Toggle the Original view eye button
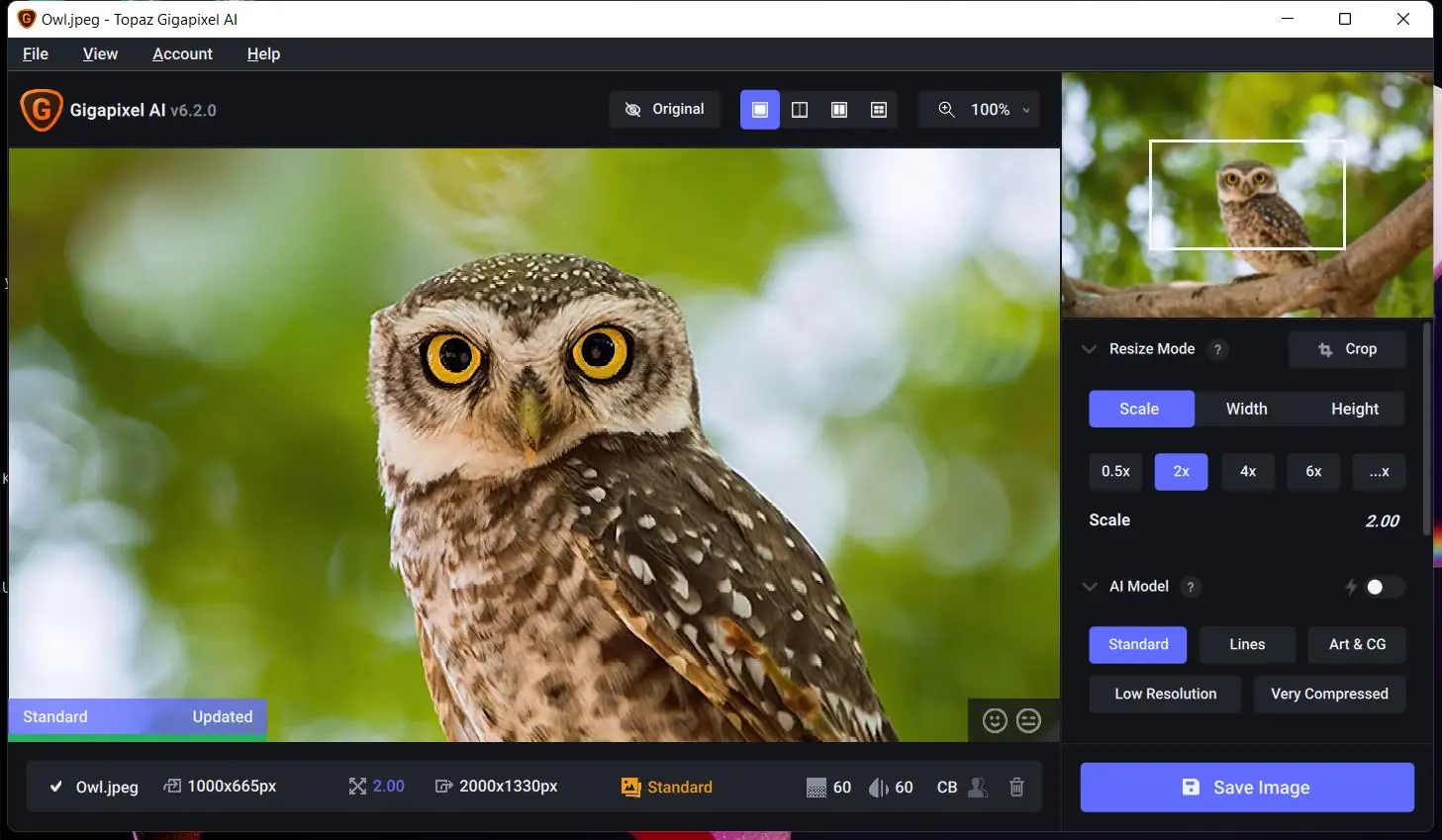The image size is (1442, 840). [x=665, y=110]
